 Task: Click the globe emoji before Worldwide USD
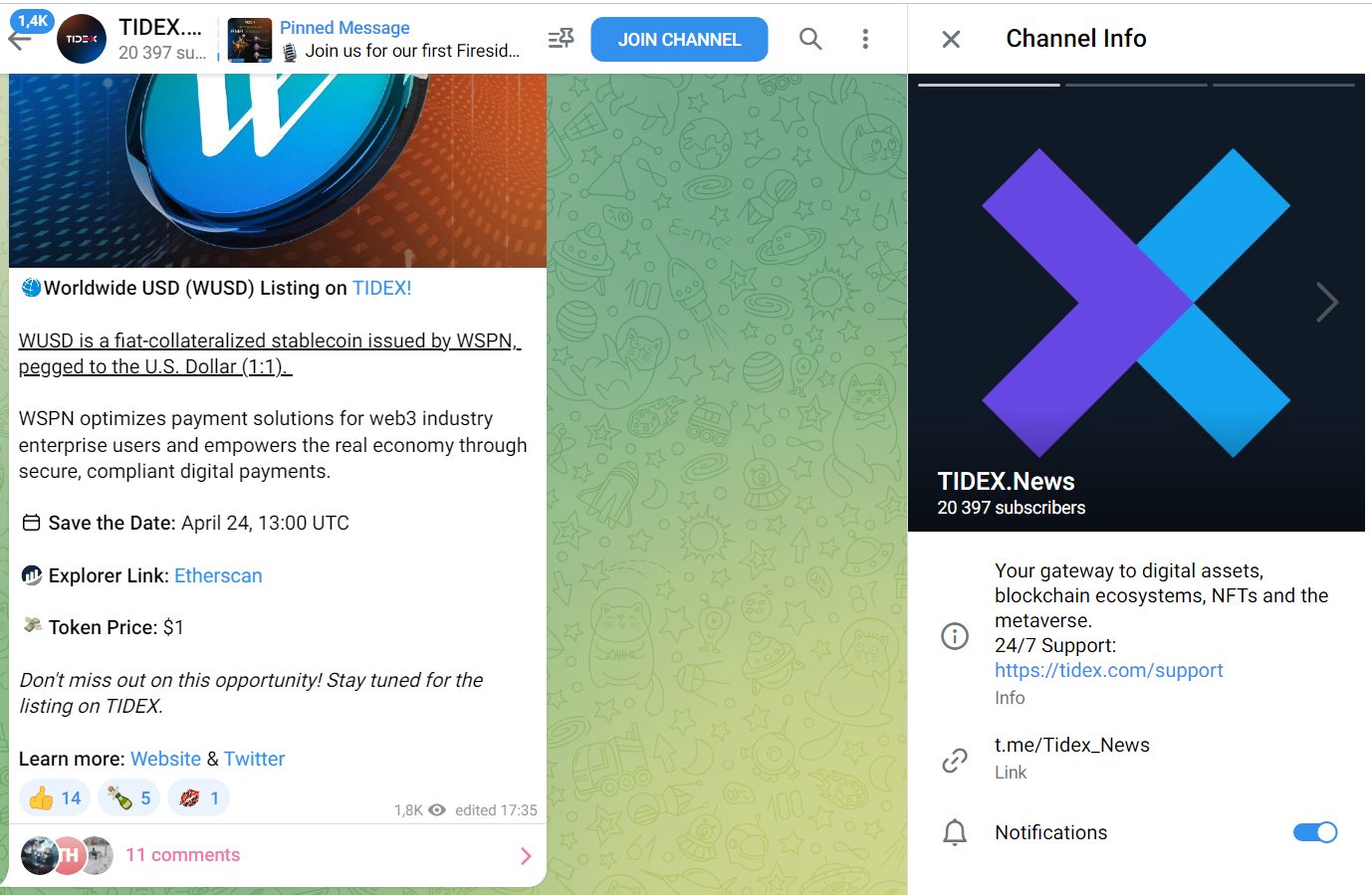pos(31,288)
